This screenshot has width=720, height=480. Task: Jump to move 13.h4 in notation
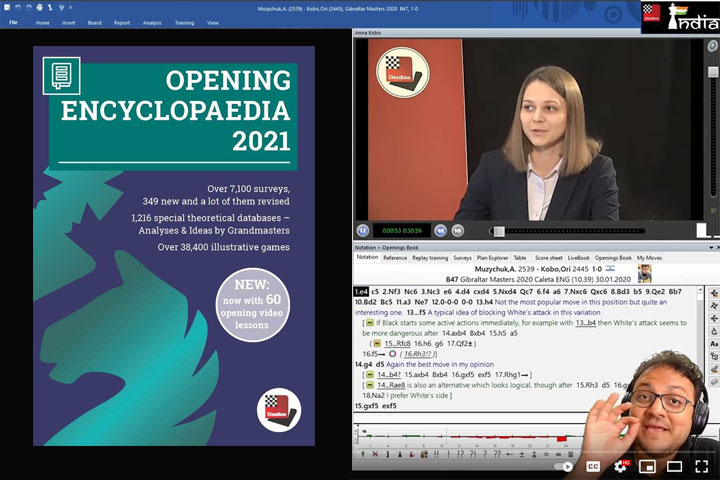[484, 302]
